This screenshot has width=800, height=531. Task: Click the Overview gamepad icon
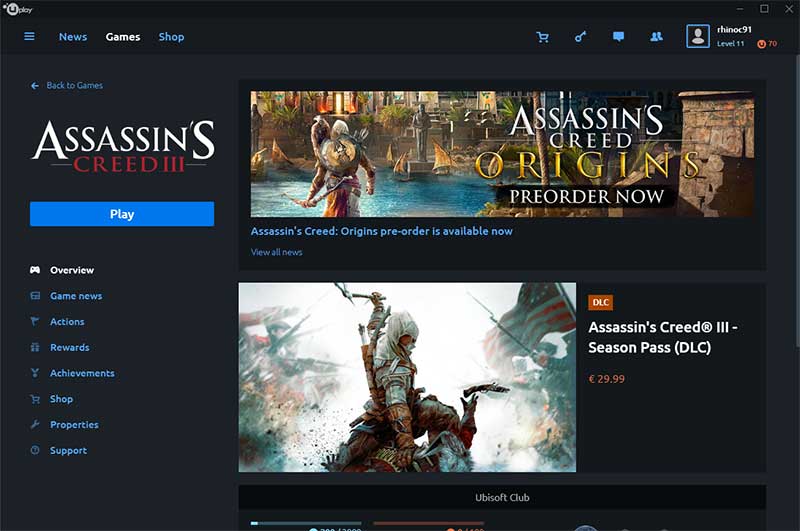35,270
